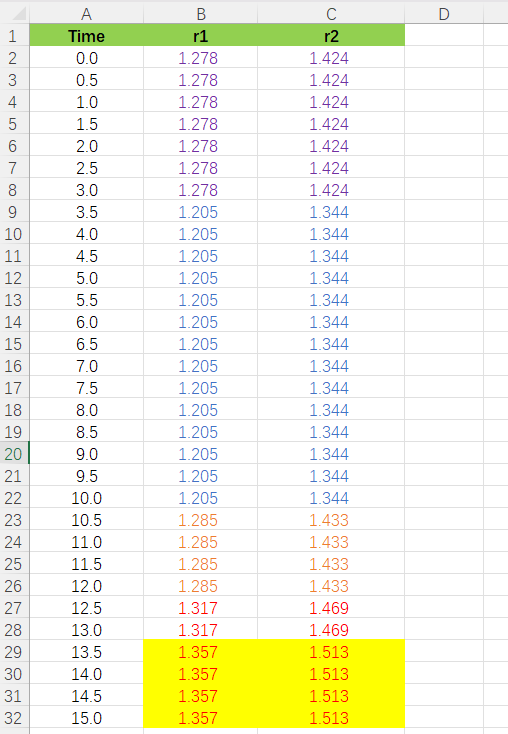This screenshot has width=508, height=734.
Task: Click r1 value 1.278 in row 8
Action: 200,190
